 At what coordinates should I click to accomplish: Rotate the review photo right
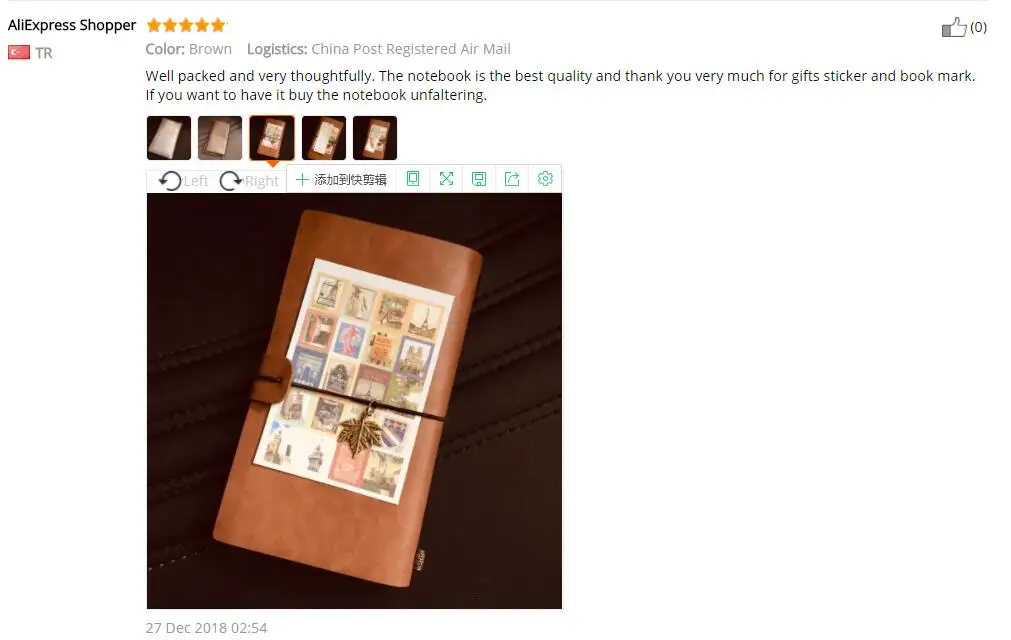click(x=249, y=181)
